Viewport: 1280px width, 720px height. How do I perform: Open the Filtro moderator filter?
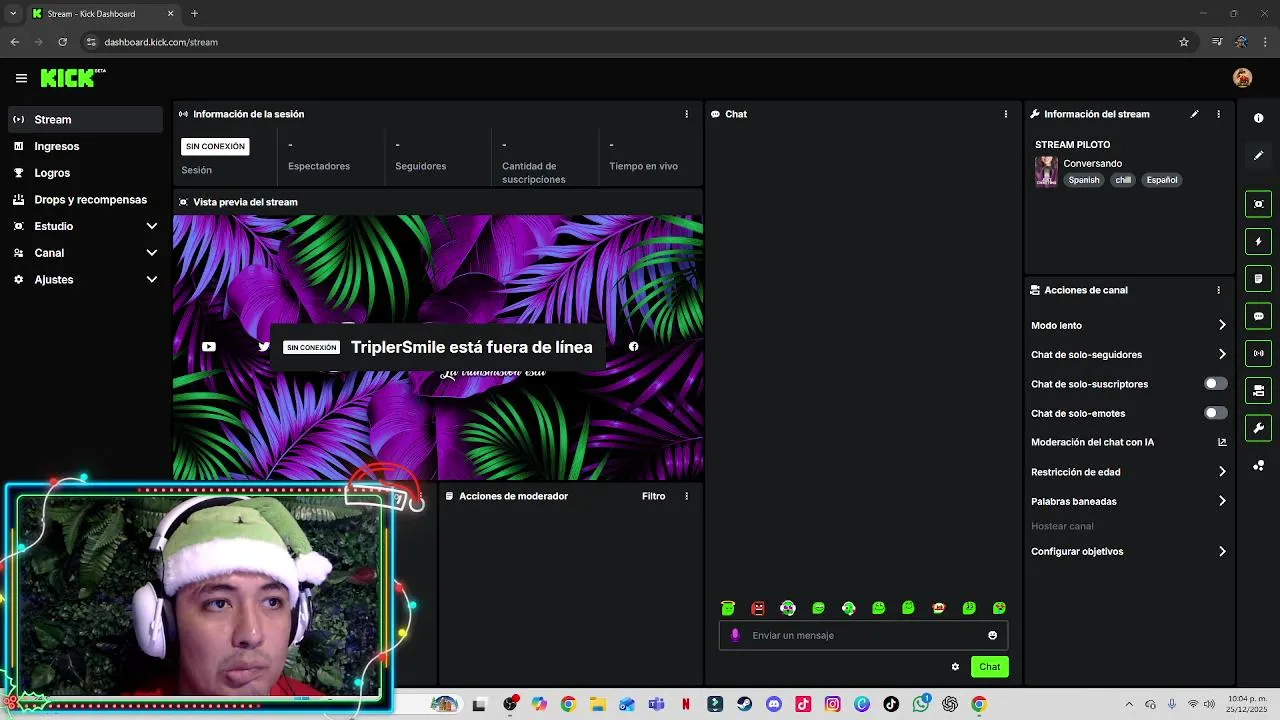click(x=653, y=496)
